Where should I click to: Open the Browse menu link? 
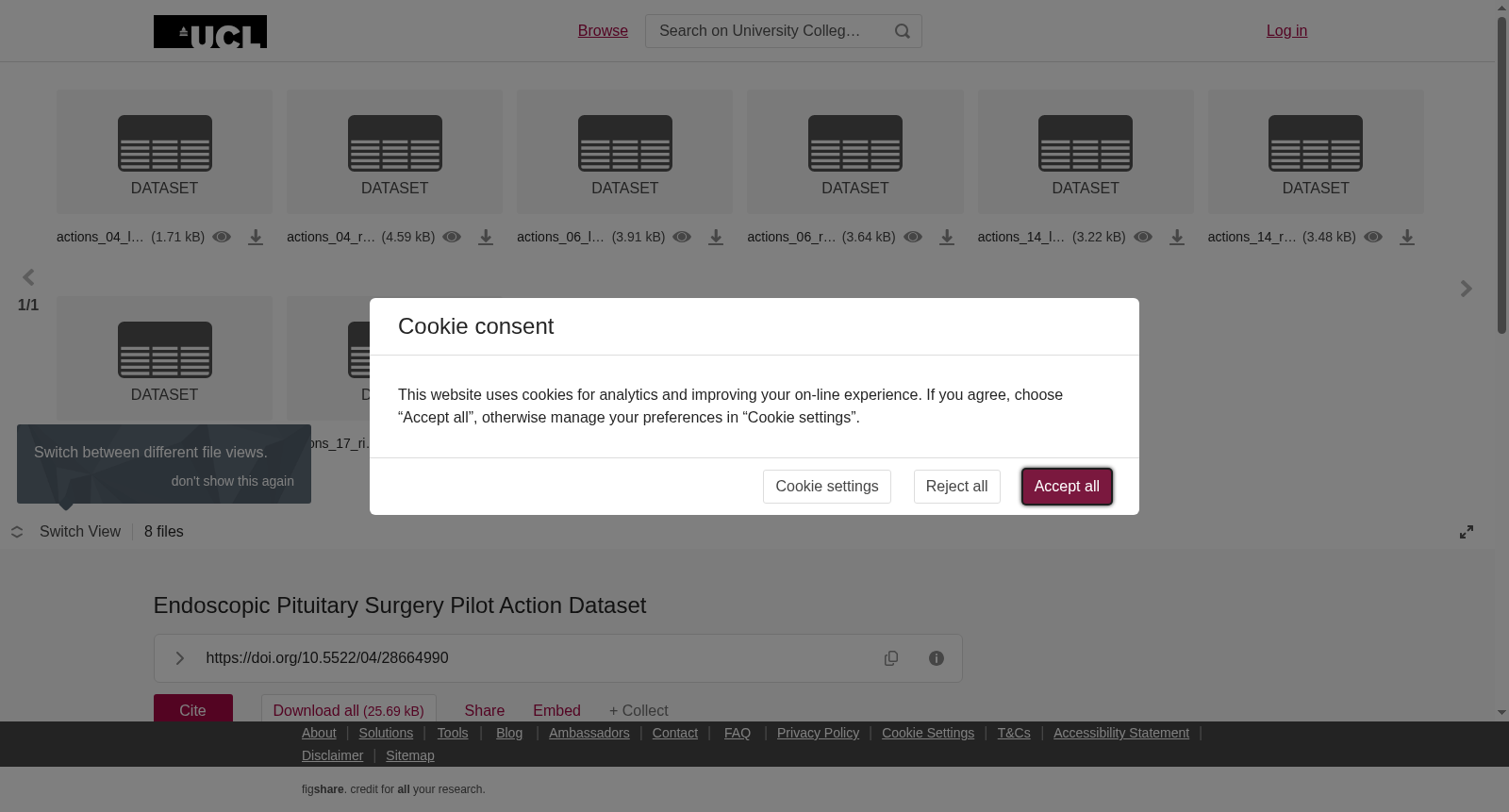pos(603,31)
